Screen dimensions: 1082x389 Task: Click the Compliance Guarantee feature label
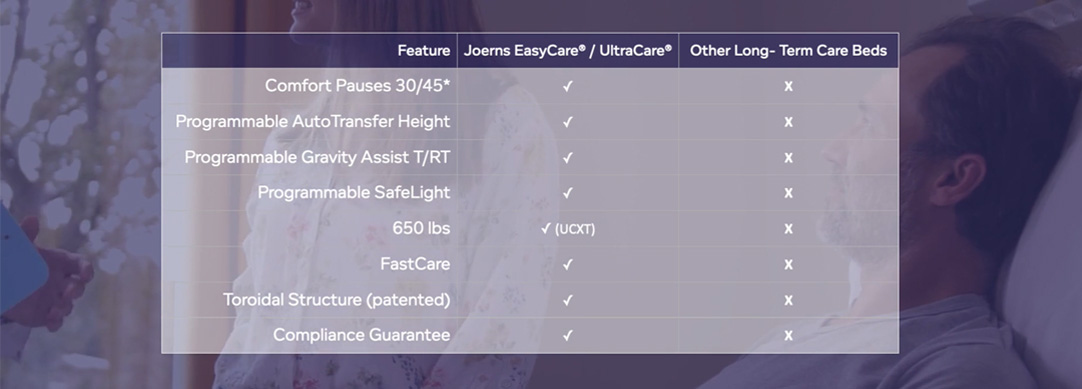pos(362,335)
